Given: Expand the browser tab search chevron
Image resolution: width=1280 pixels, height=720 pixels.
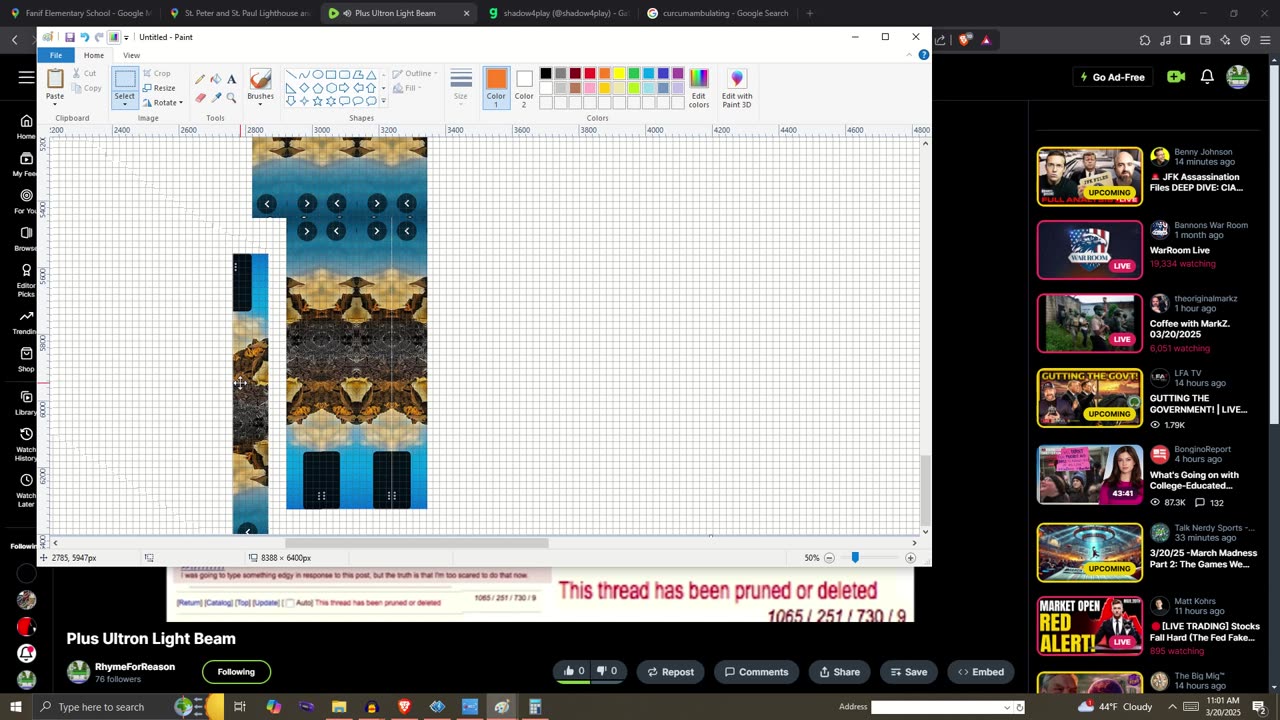Looking at the screenshot, I should click(x=1176, y=13).
